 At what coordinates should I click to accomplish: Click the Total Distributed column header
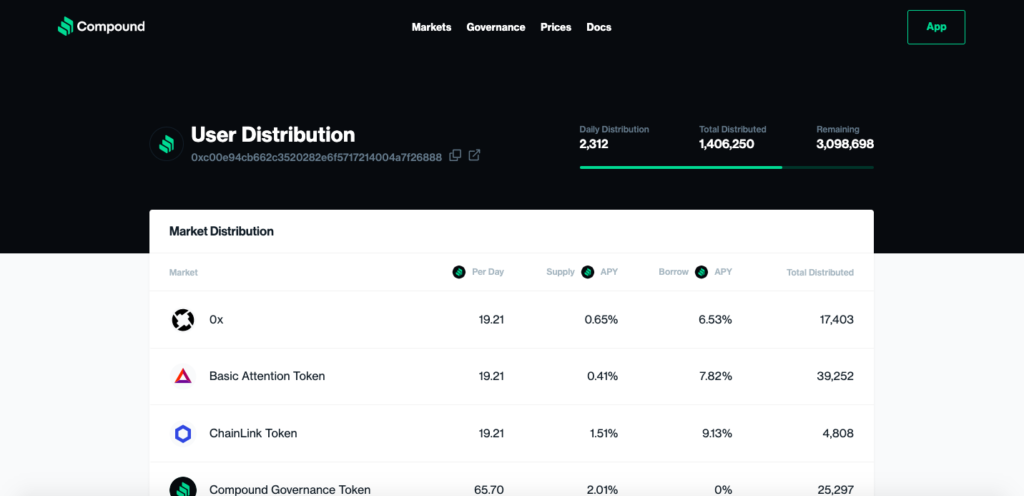tap(819, 272)
